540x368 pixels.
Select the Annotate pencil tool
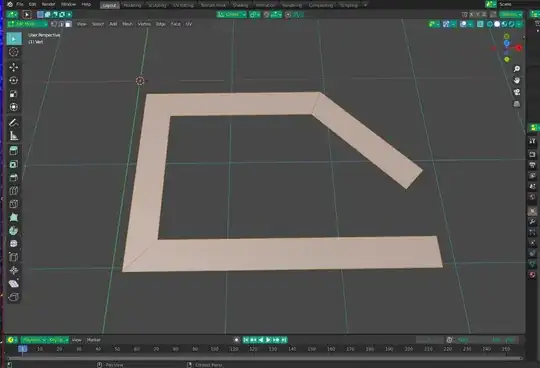coord(14,122)
